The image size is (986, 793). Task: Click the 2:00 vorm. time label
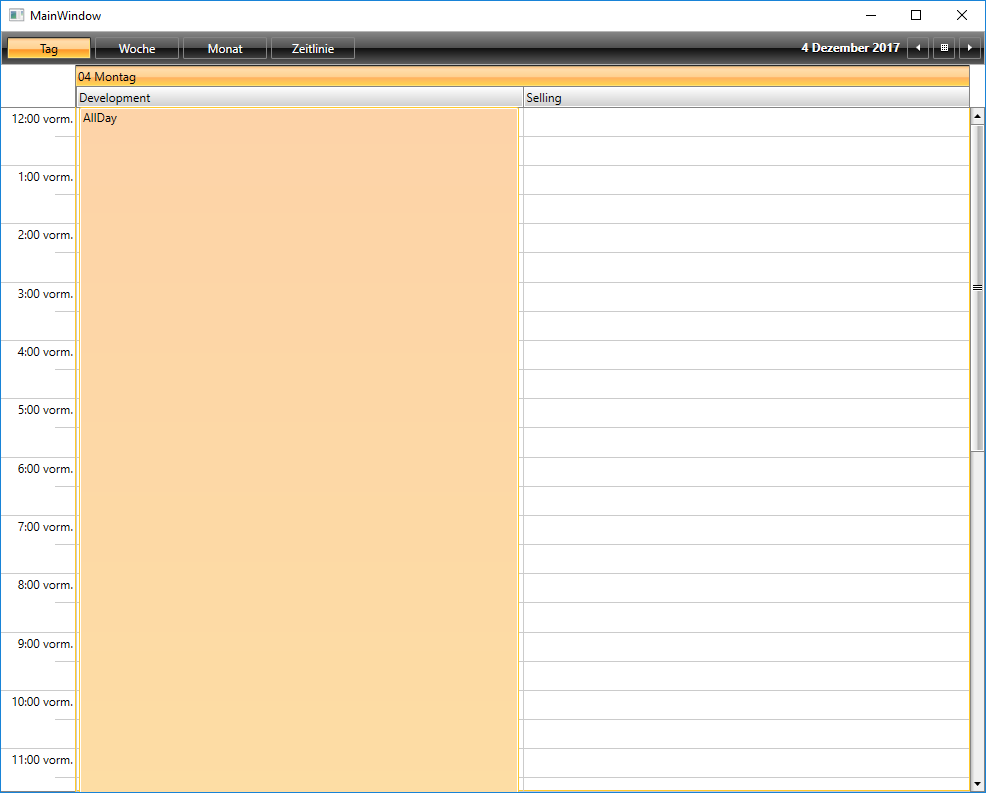pyautogui.click(x=45, y=235)
